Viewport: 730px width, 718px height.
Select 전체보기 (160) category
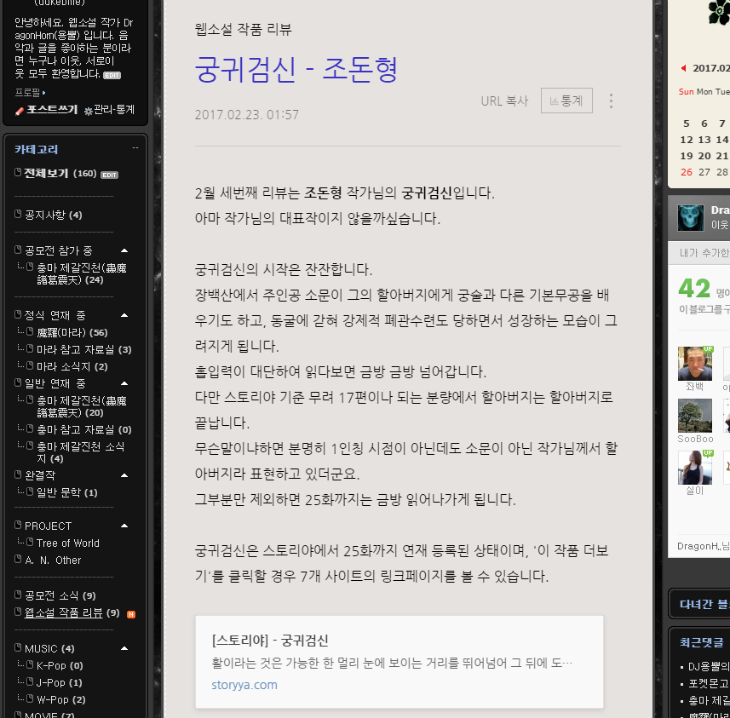point(60,173)
